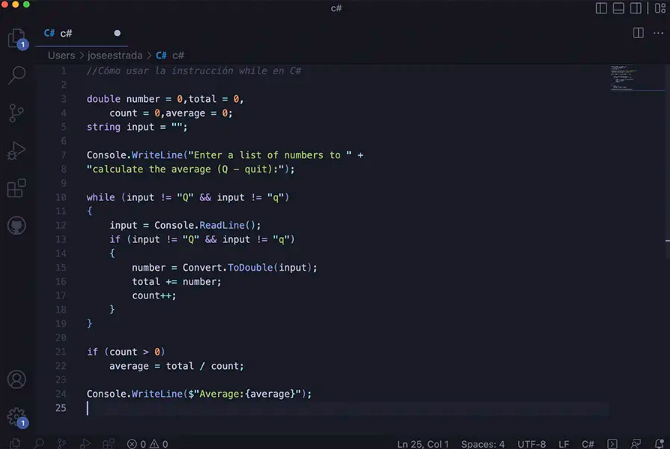Split the editor to the right
Viewport: 670px width, 449px height.
[638, 33]
